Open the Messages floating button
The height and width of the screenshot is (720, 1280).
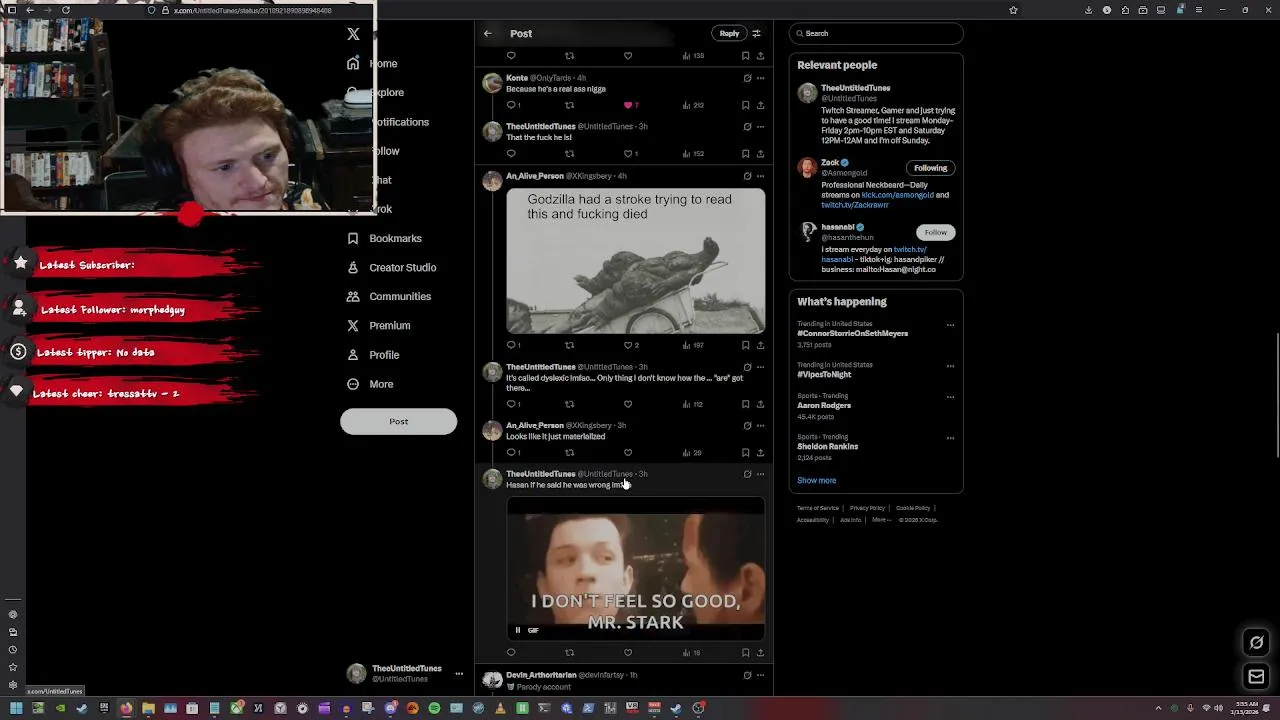1257,677
